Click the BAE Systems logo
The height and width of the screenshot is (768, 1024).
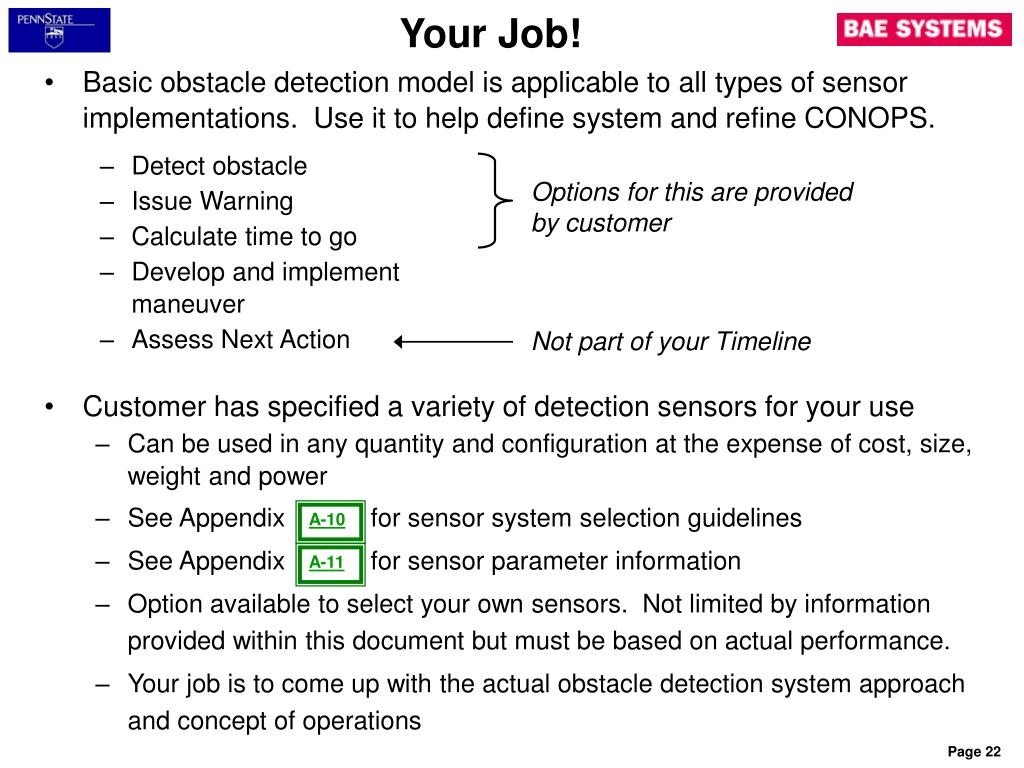click(x=923, y=29)
